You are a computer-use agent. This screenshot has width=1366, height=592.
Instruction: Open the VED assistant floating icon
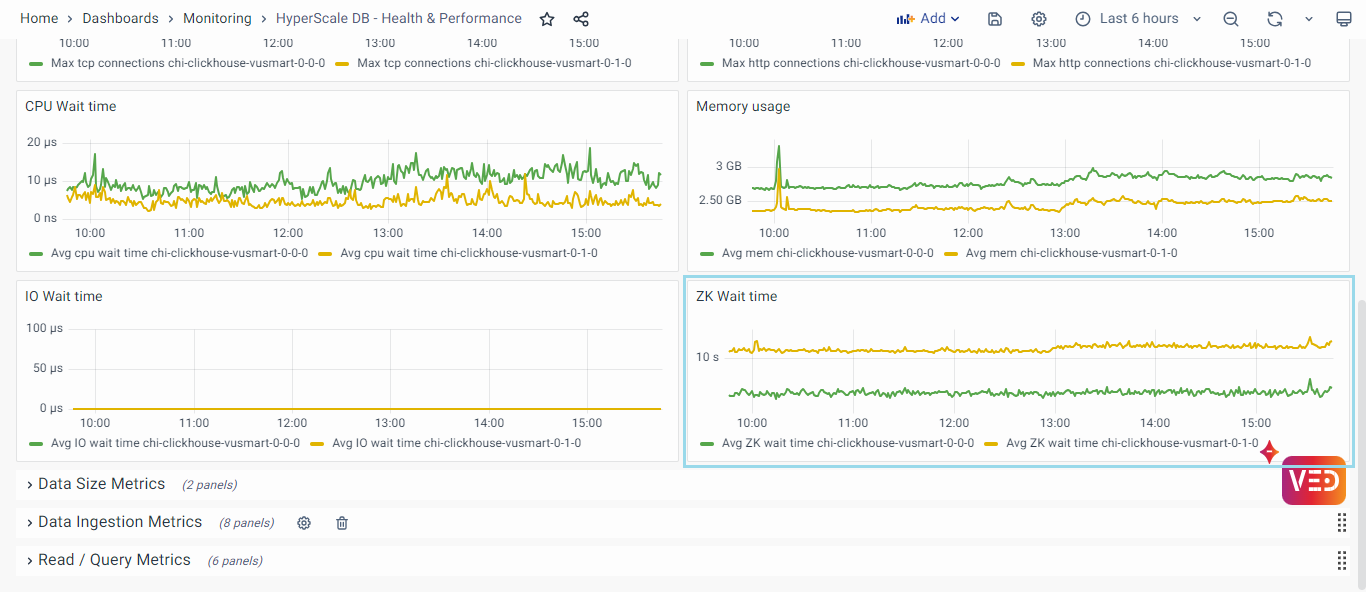[1313, 480]
